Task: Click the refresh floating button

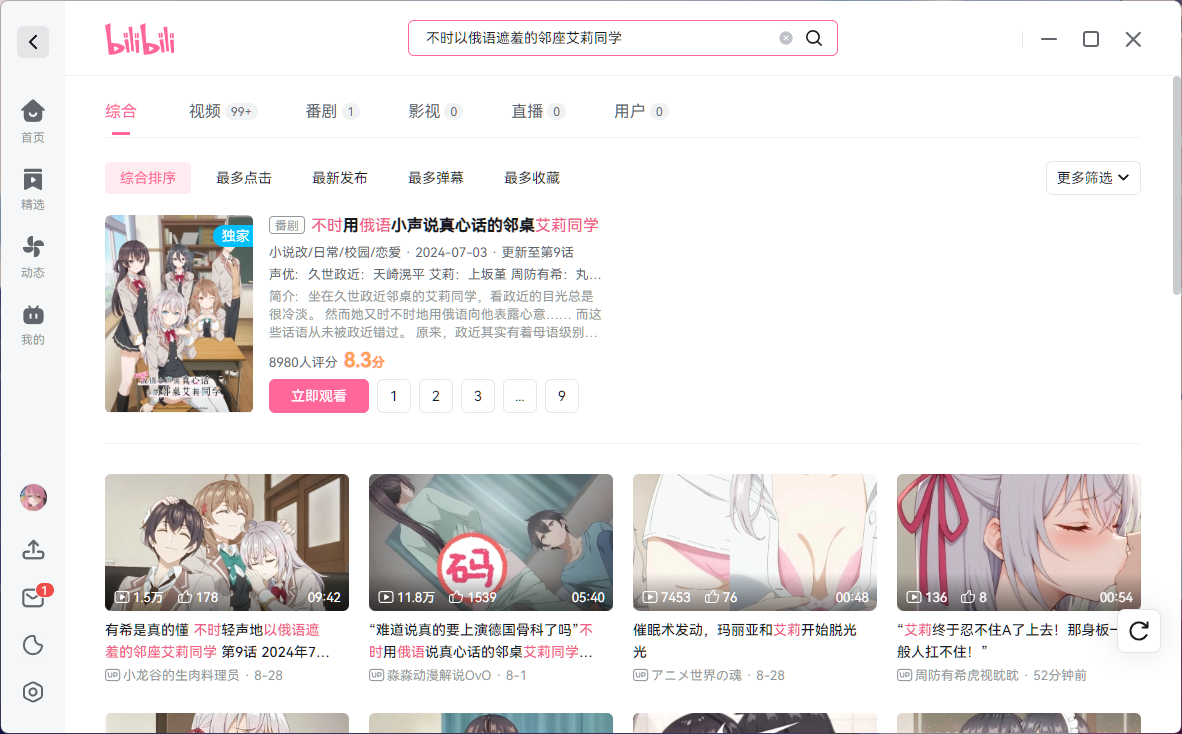Action: point(1138,631)
